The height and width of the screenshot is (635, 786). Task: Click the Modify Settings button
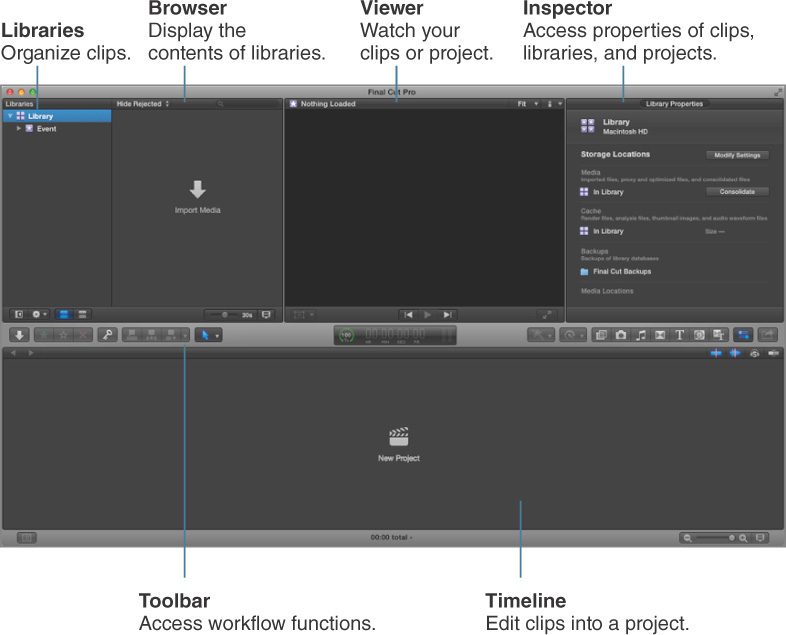click(x=737, y=155)
